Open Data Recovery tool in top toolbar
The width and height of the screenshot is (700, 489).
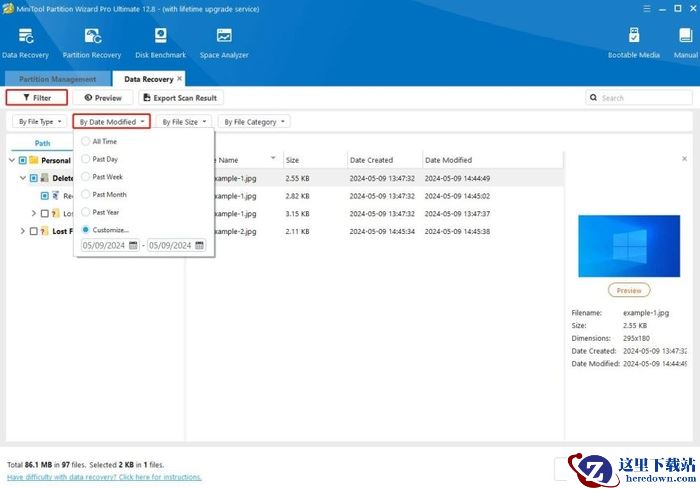tap(25, 43)
